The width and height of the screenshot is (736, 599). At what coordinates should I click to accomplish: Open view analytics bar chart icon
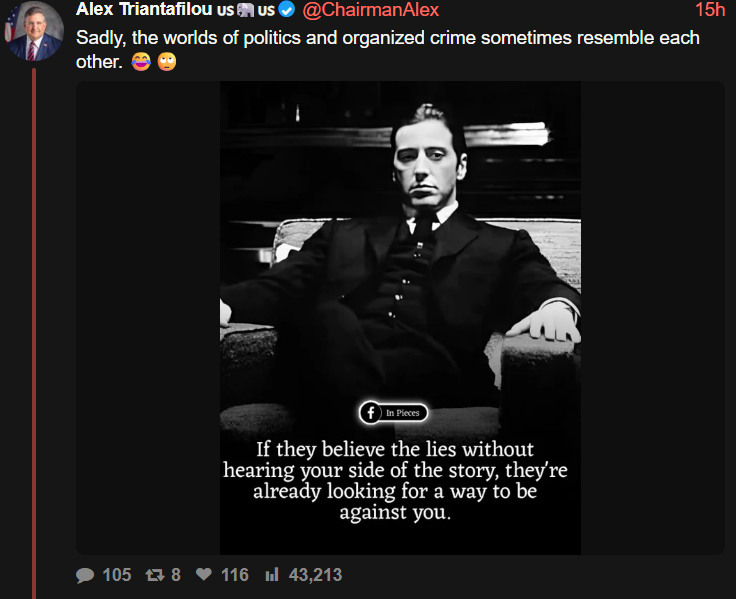pyautogui.click(x=271, y=575)
